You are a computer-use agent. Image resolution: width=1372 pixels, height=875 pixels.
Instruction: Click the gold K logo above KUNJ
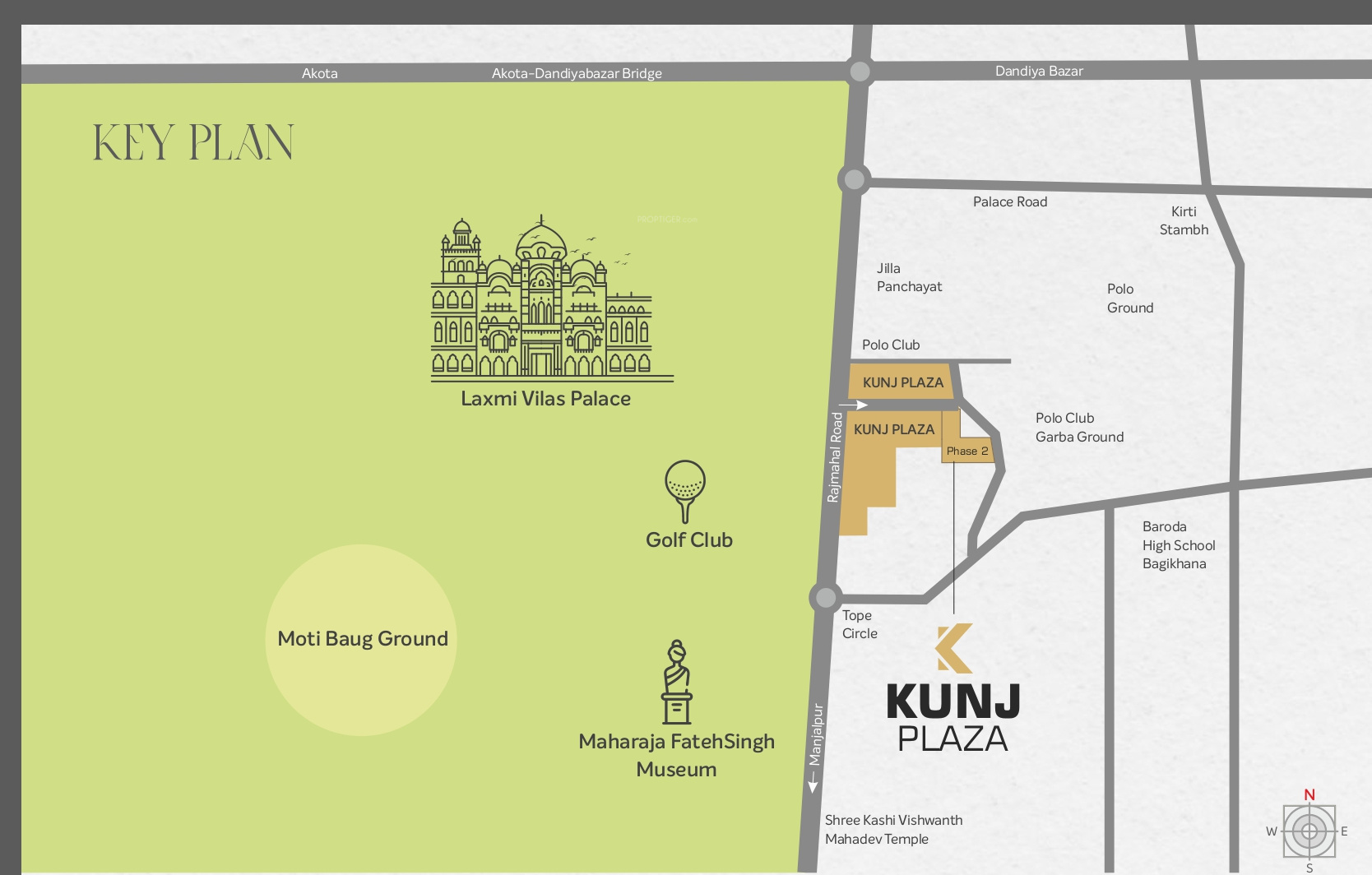click(x=954, y=648)
